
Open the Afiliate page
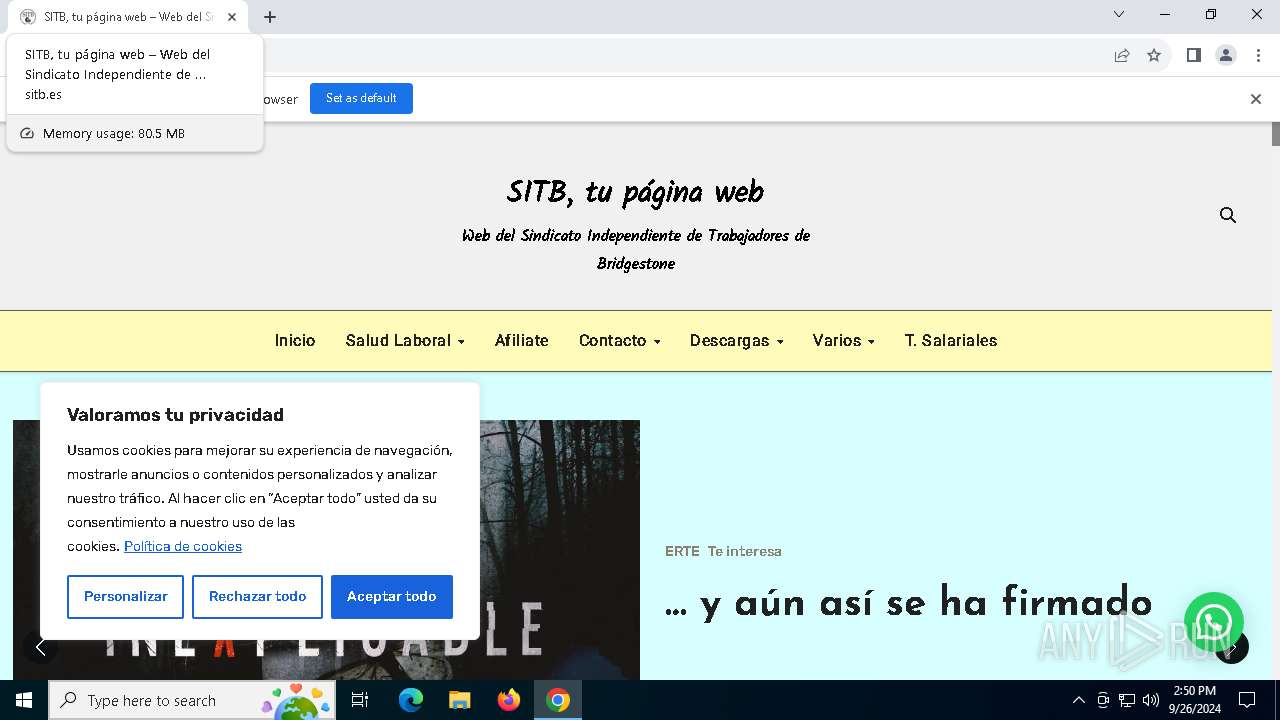pyautogui.click(x=522, y=341)
